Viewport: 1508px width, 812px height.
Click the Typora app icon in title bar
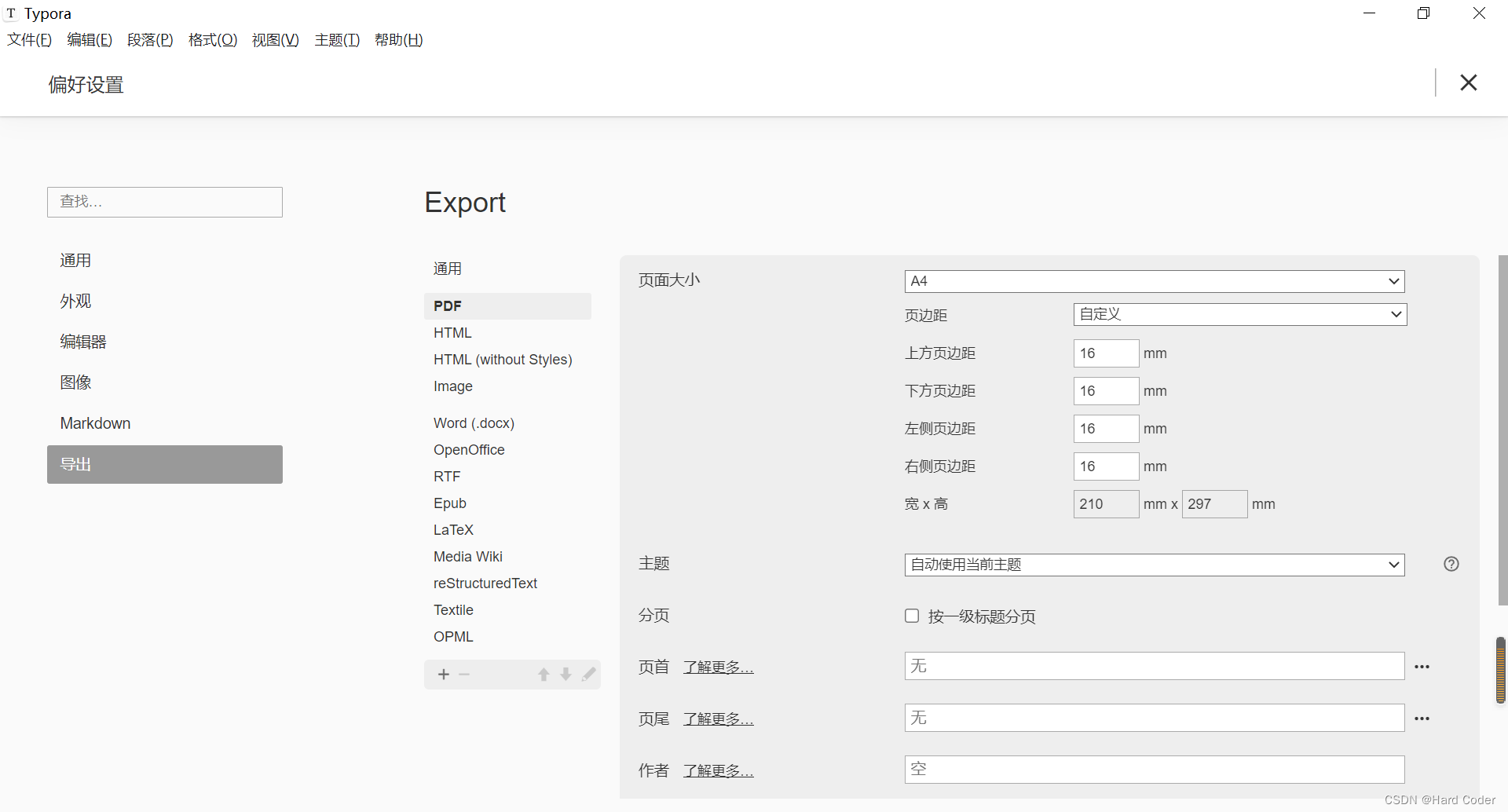pyautogui.click(x=11, y=13)
